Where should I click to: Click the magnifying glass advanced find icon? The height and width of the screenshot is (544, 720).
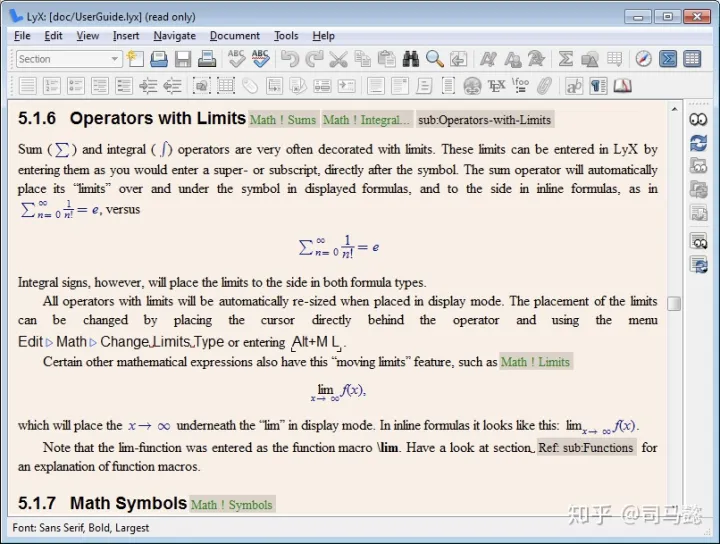point(434,59)
